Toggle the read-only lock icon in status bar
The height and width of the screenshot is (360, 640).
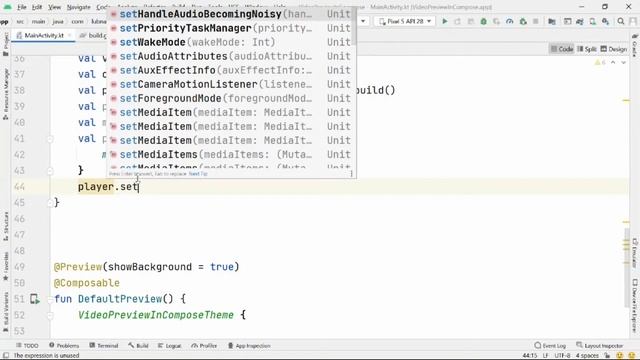[607, 356]
